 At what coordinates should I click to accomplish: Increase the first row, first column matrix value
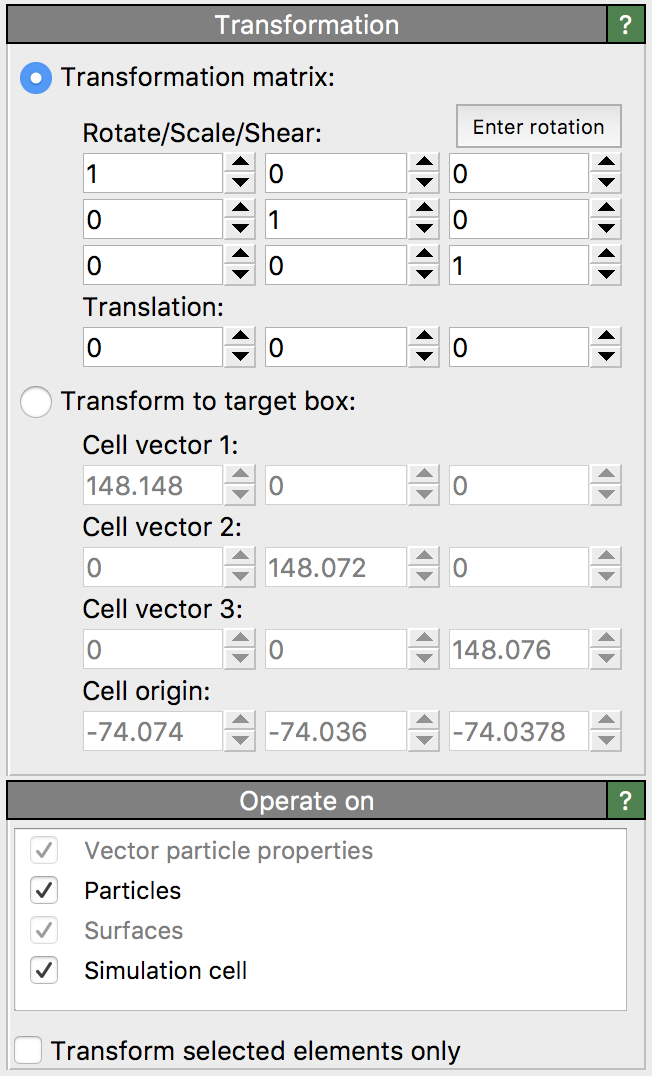tap(239, 165)
